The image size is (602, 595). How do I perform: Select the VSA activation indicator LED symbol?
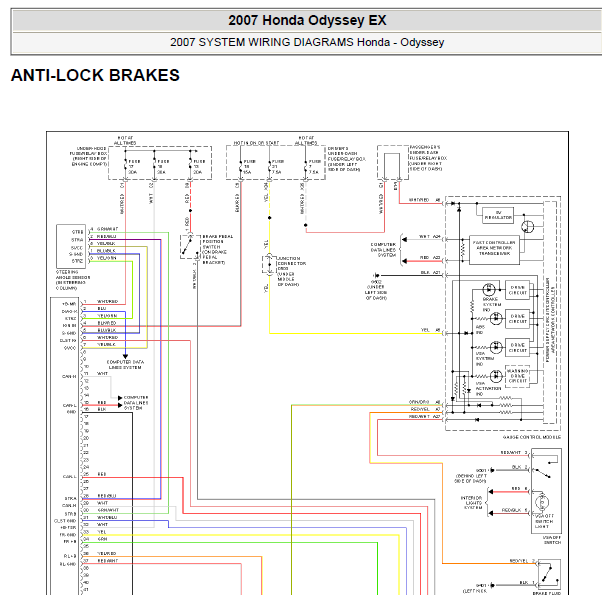click(x=496, y=376)
